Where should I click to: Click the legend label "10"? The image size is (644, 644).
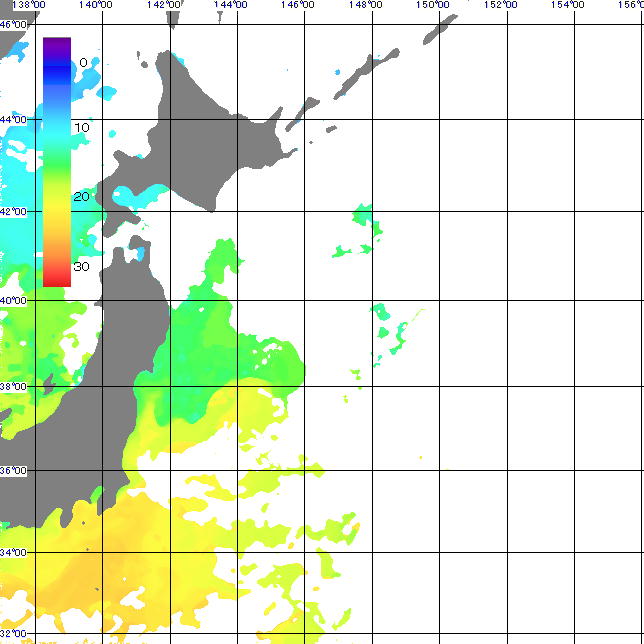pos(81,128)
